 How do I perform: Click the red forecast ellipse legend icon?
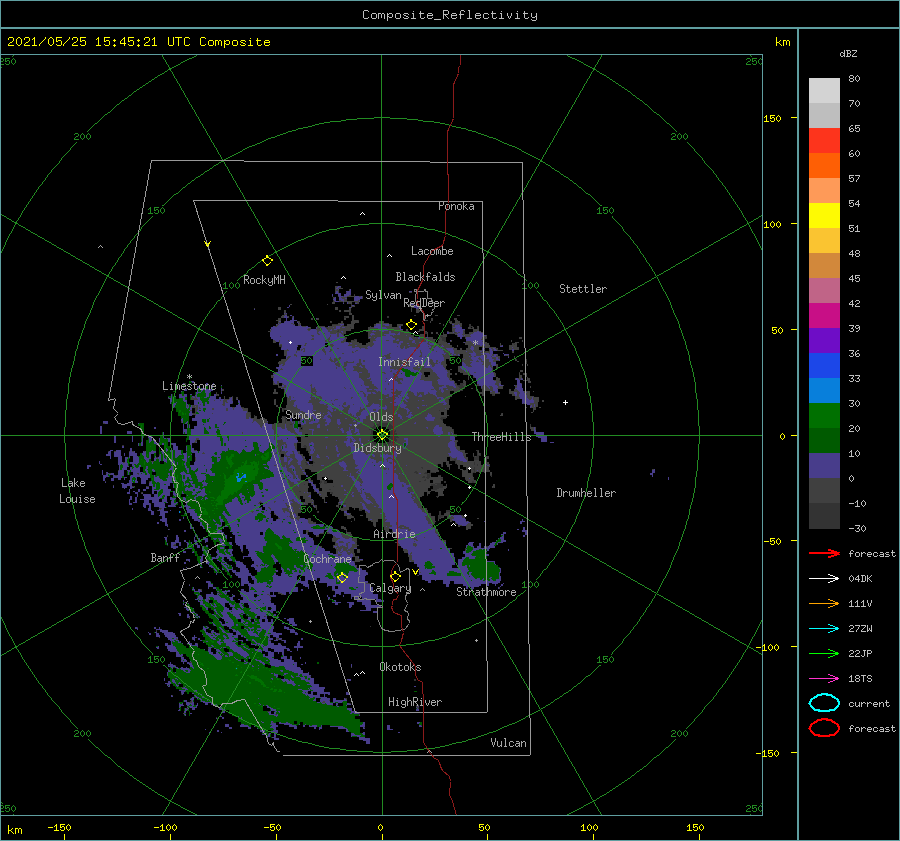(824, 728)
